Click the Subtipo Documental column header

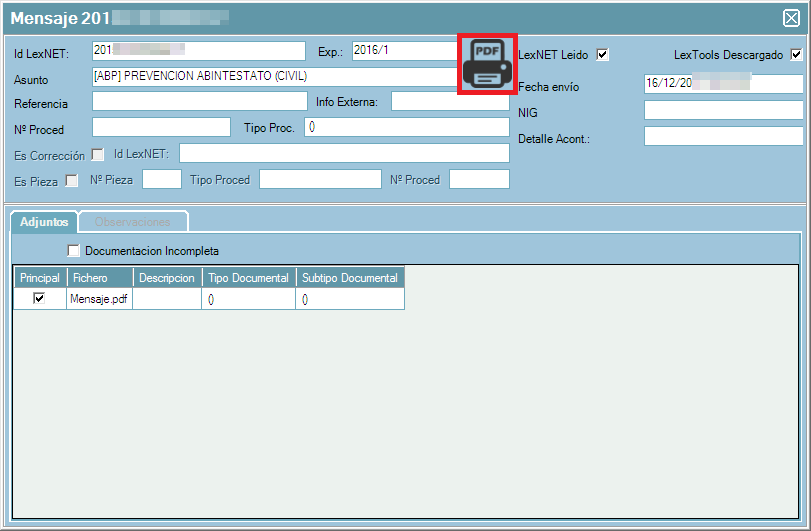tap(350, 278)
